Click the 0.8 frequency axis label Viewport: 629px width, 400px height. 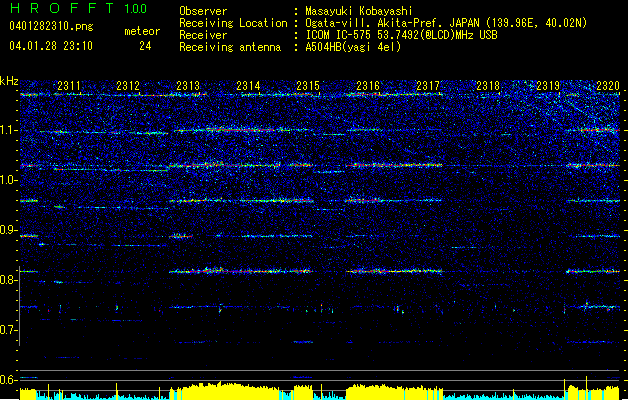coord(9,280)
